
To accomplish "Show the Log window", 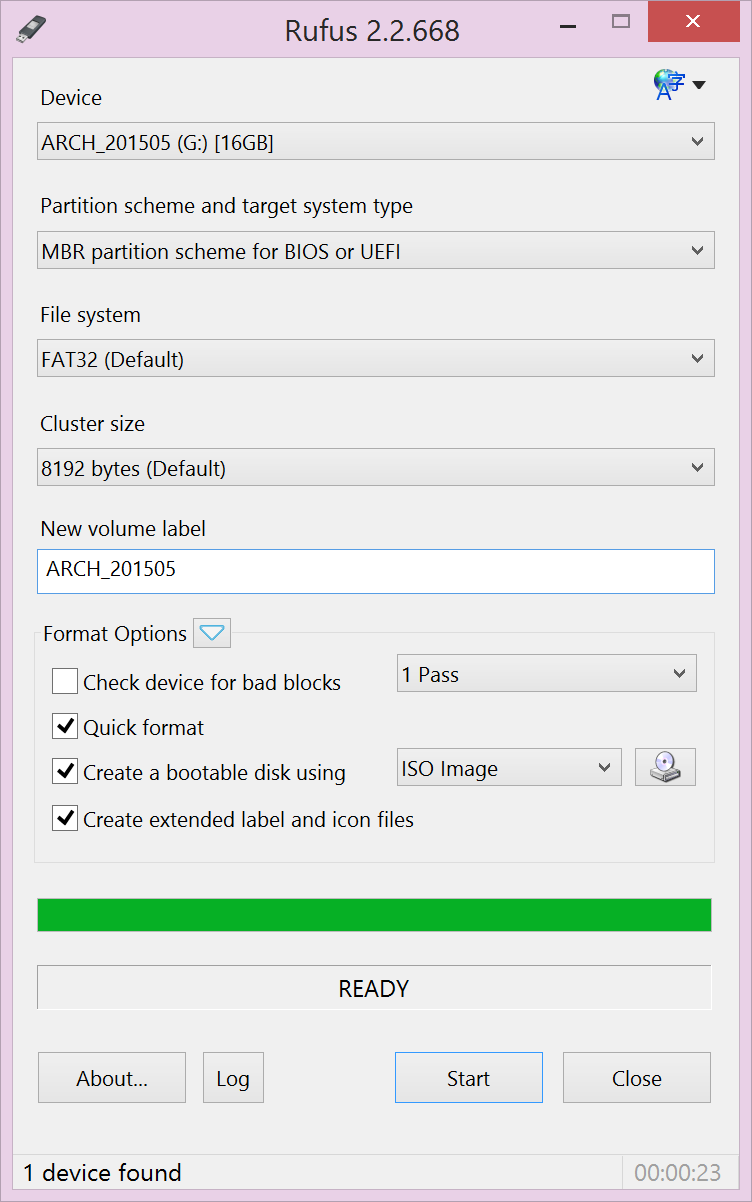I will pos(233,1078).
